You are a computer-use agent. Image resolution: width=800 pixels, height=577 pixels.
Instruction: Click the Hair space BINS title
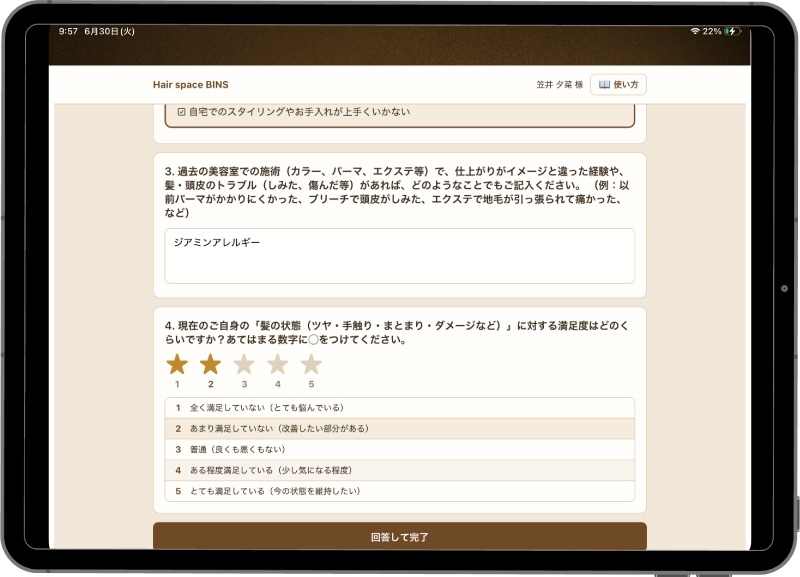pos(191,85)
